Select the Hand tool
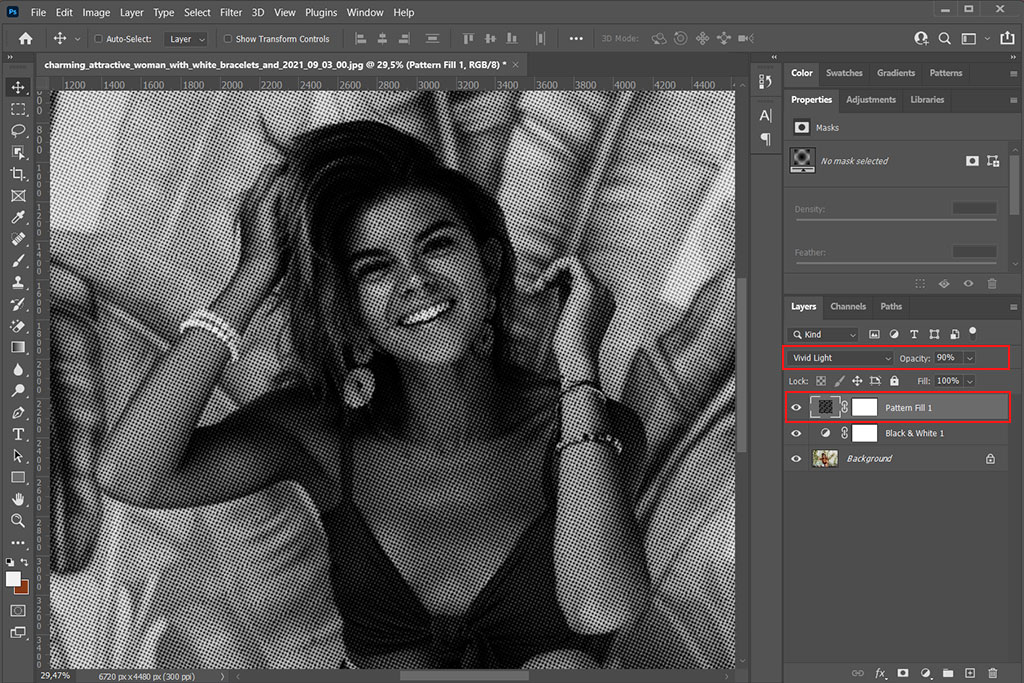Viewport: 1024px width, 683px height. point(18,499)
